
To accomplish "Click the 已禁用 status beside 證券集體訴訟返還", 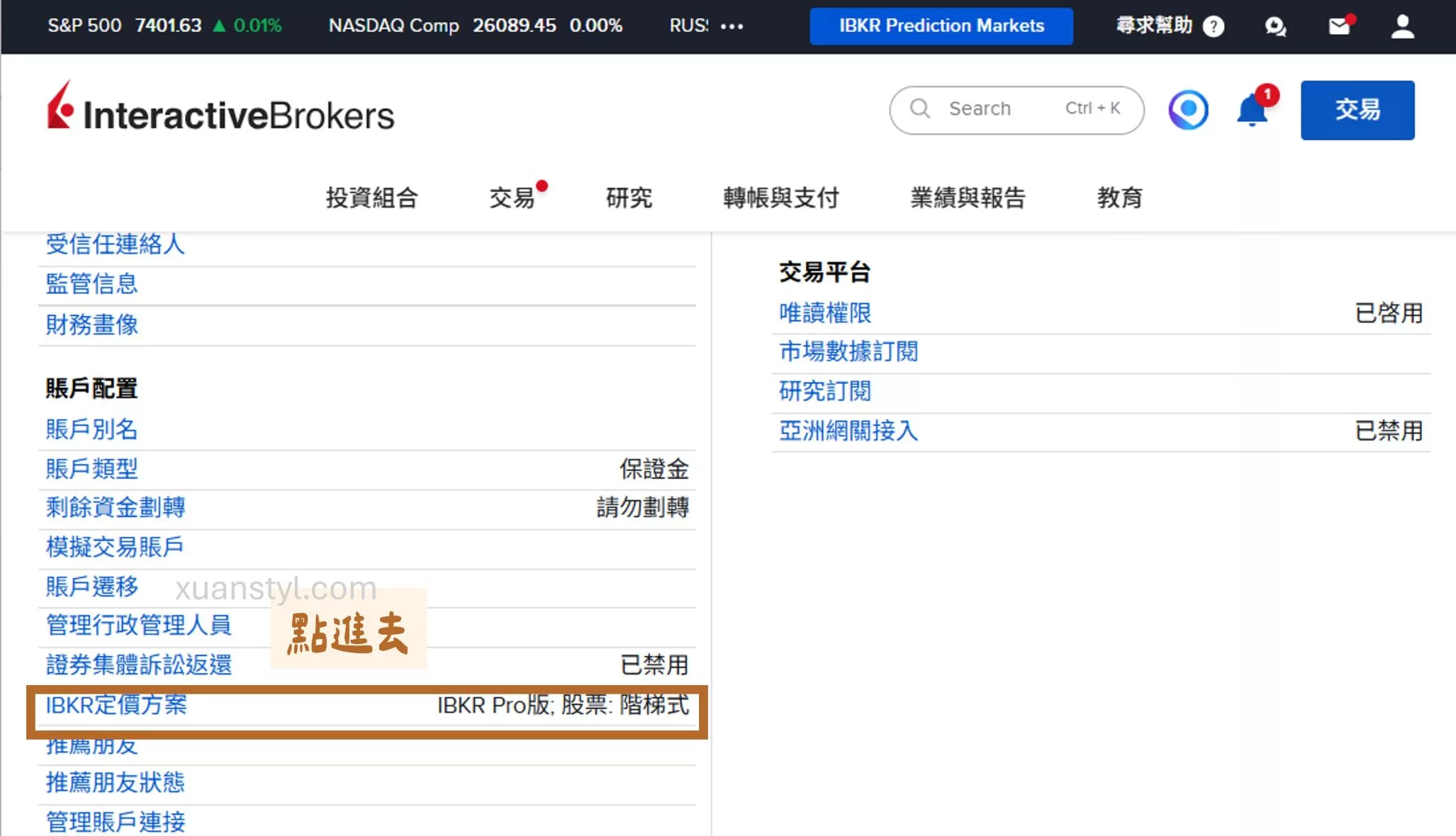I will [x=654, y=665].
